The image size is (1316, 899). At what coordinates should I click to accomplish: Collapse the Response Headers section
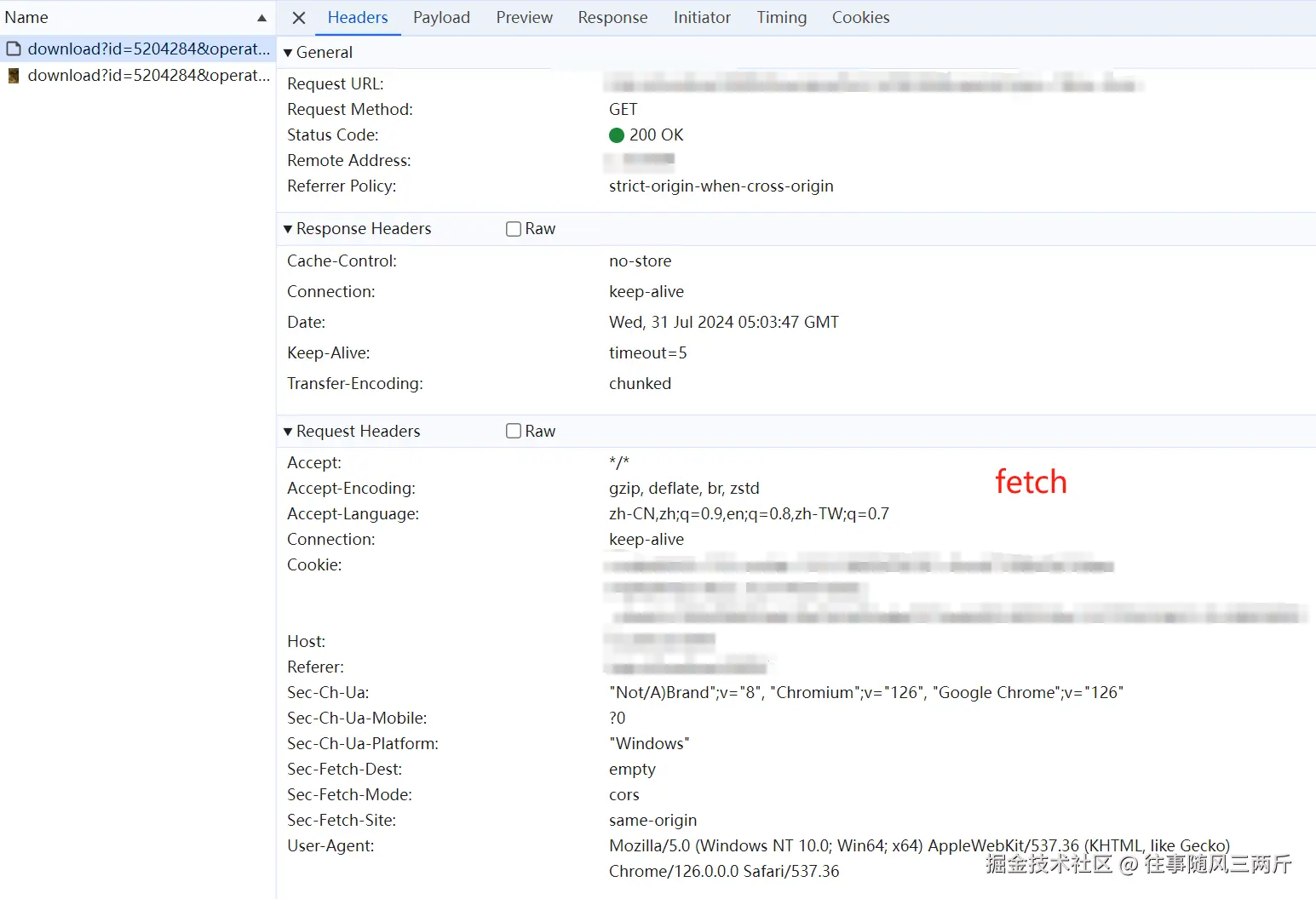[x=288, y=229]
